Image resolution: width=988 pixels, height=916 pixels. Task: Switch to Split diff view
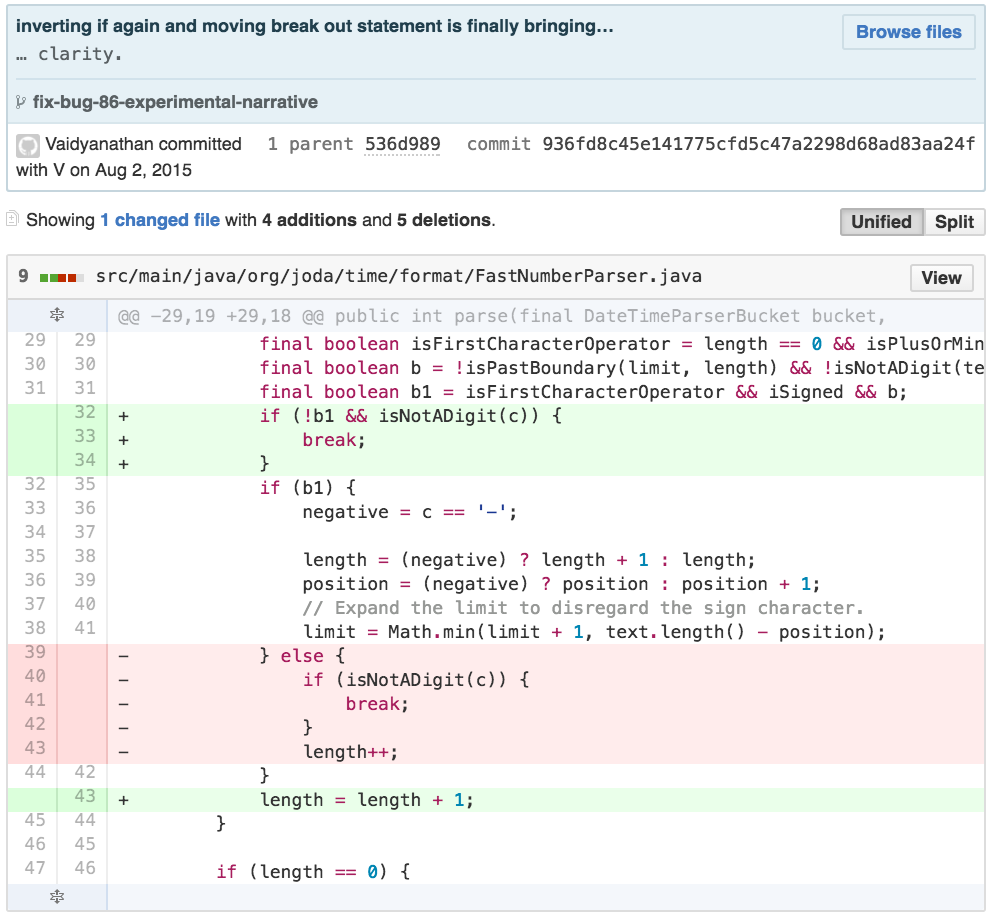(954, 222)
